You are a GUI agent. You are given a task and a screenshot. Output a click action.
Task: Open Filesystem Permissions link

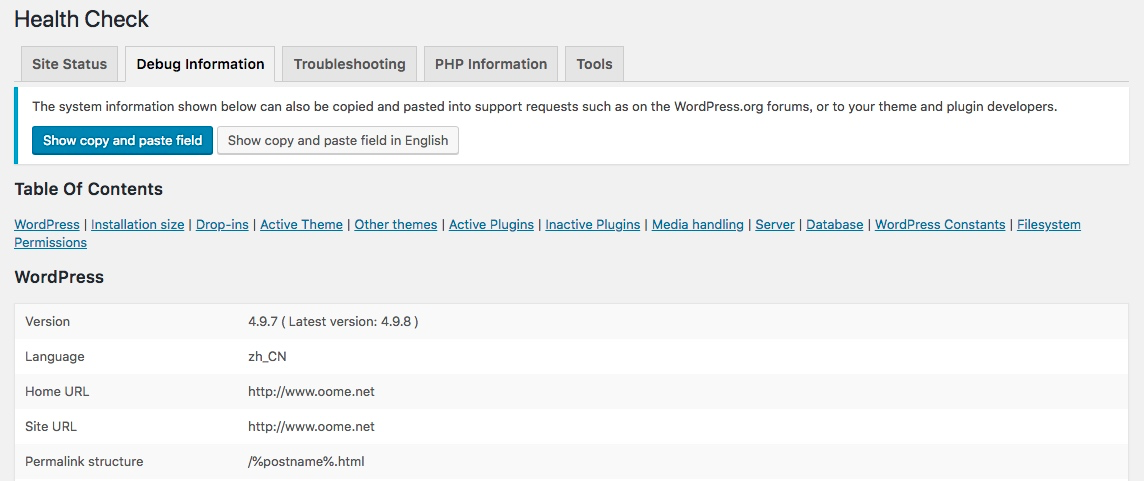click(x=1048, y=225)
